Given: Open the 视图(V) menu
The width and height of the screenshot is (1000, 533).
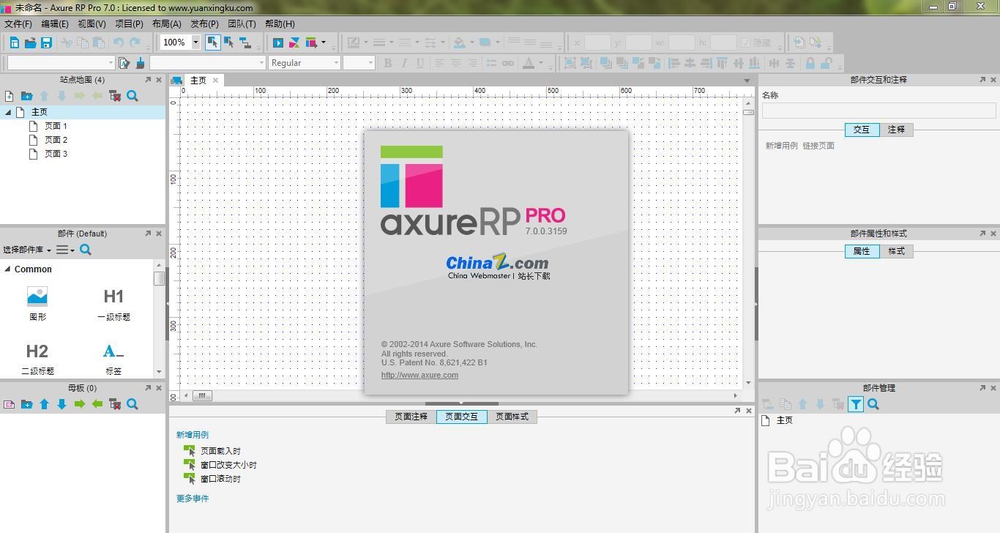Looking at the screenshot, I should [92, 24].
